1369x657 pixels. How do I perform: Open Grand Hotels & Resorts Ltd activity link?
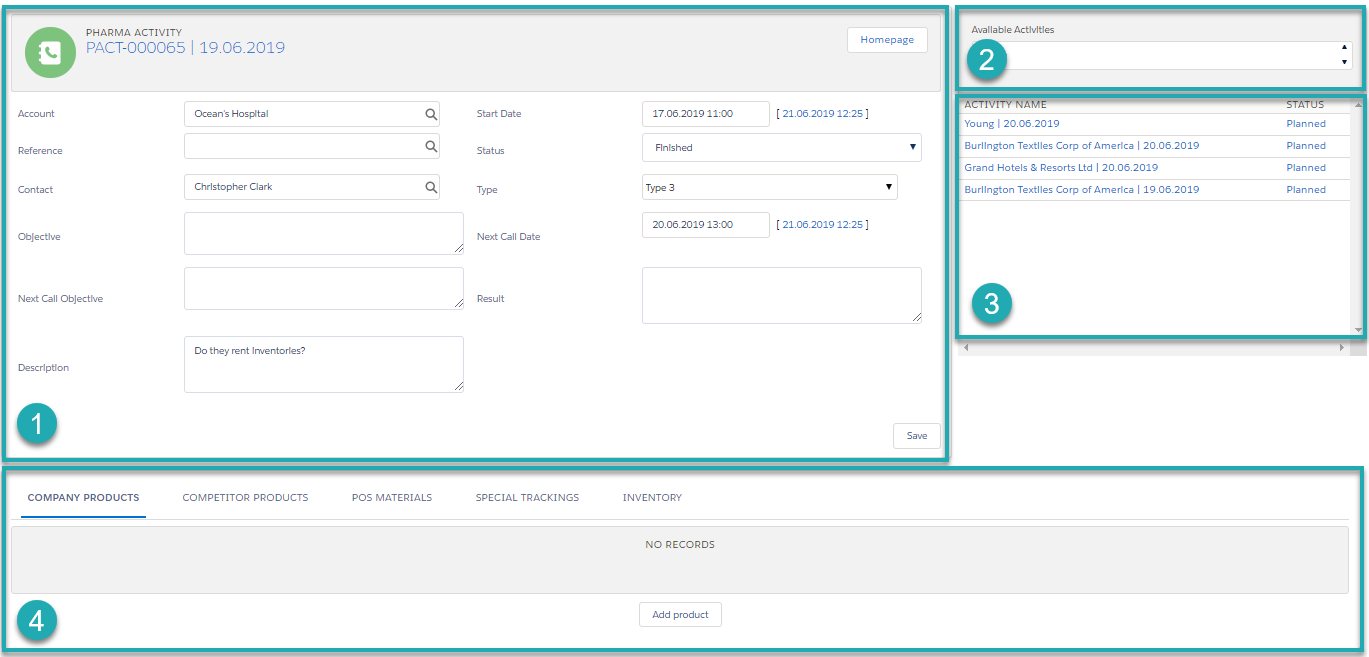1061,168
